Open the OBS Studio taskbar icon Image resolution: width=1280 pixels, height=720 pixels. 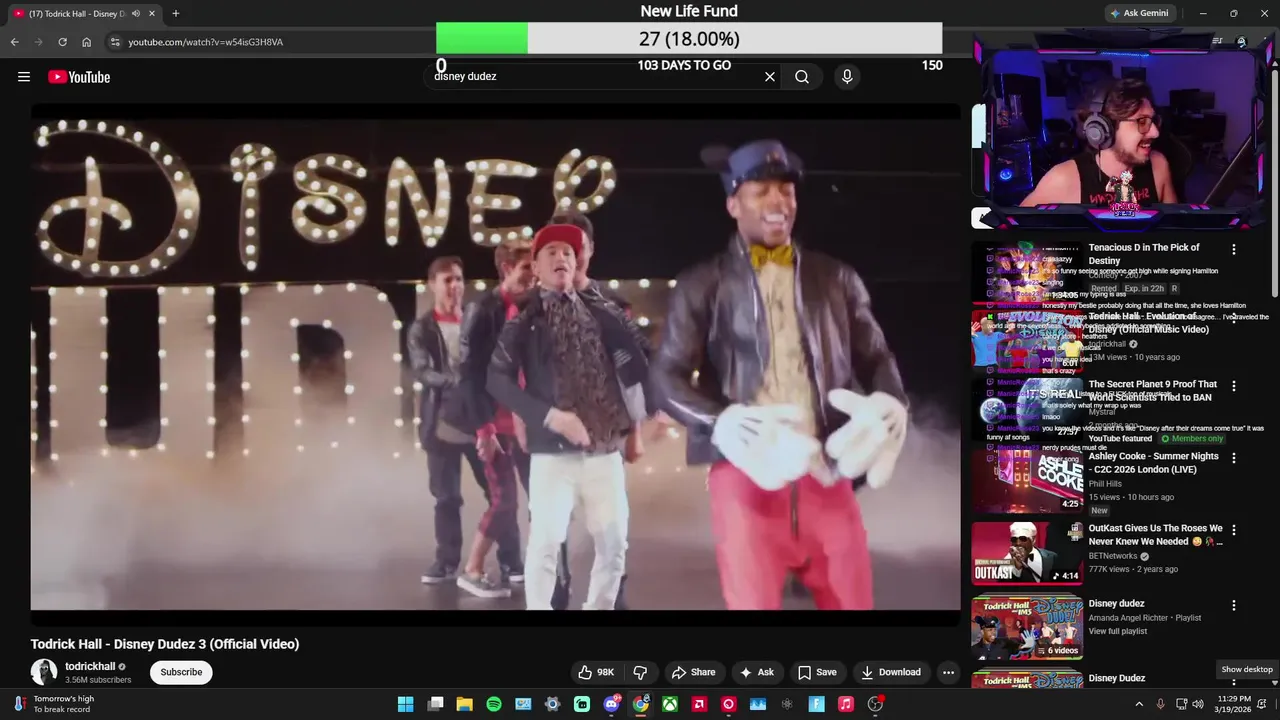click(875, 704)
